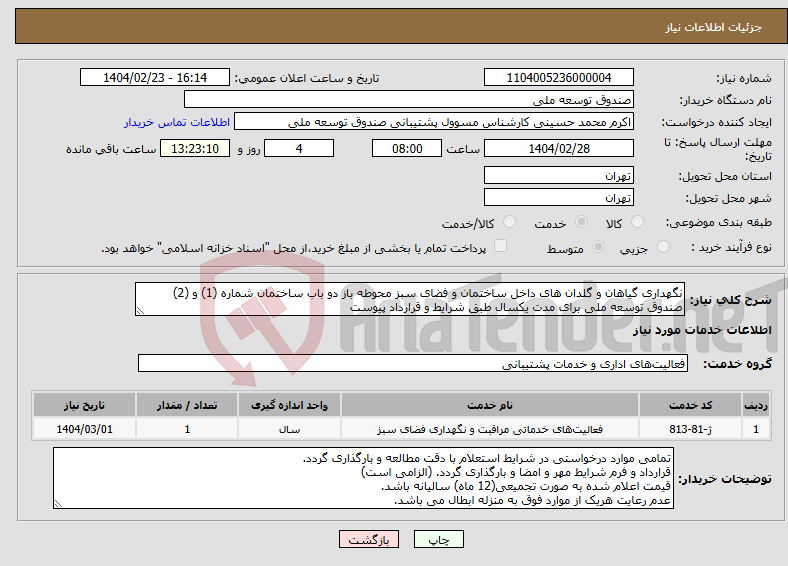The width and height of the screenshot is (788, 566).
Task: Select the کالا/خدمت radio button
Action: [x=510, y=222]
